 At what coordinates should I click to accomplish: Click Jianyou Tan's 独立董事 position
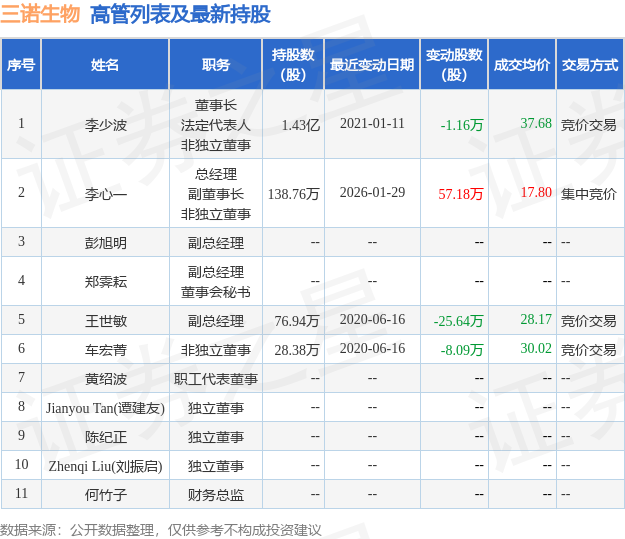click(x=216, y=408)
